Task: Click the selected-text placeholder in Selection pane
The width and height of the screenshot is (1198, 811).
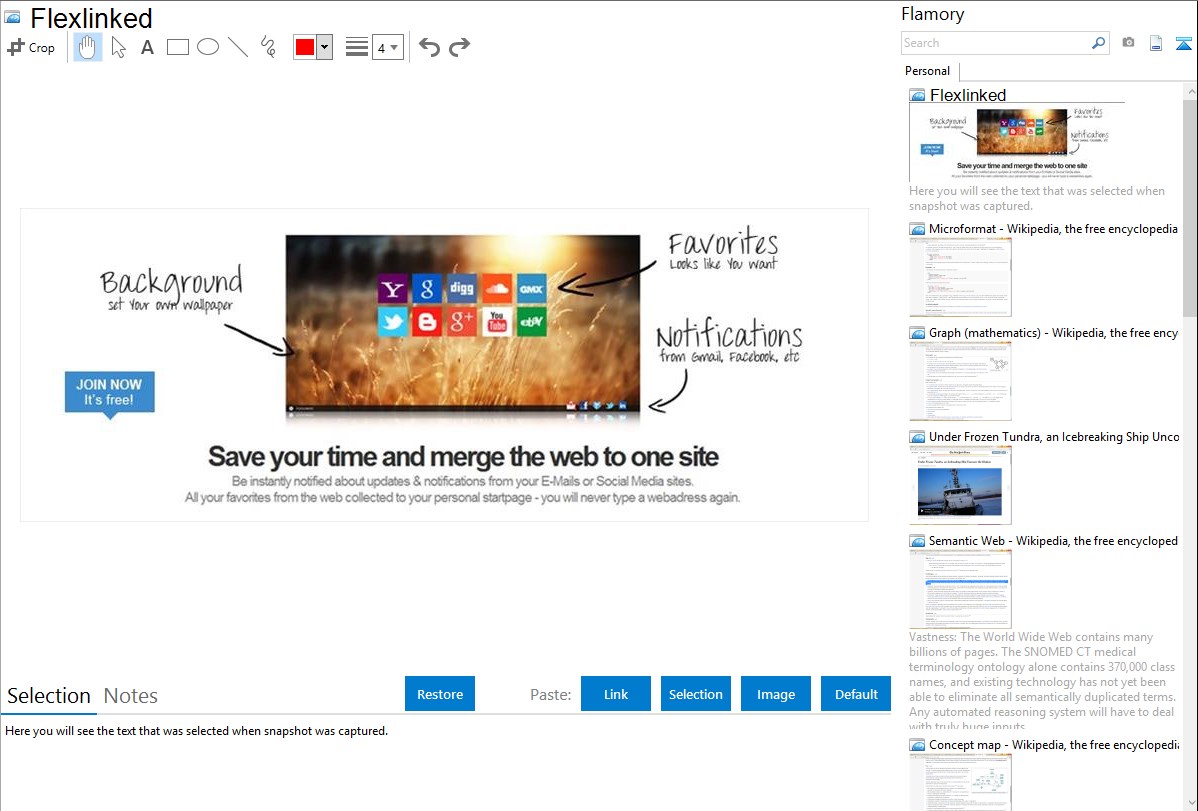Action: (x=196, y=732)
